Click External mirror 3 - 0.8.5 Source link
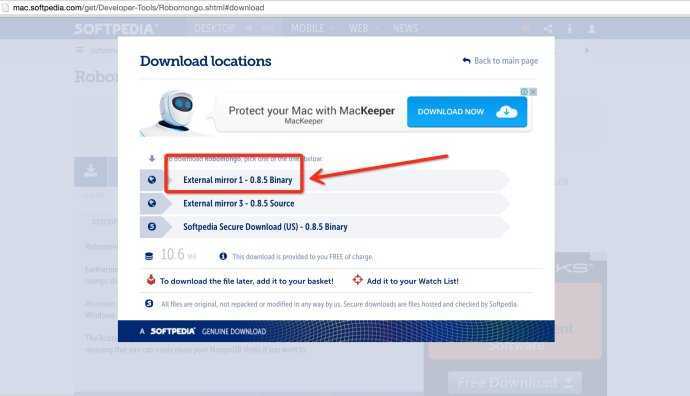 239,203
